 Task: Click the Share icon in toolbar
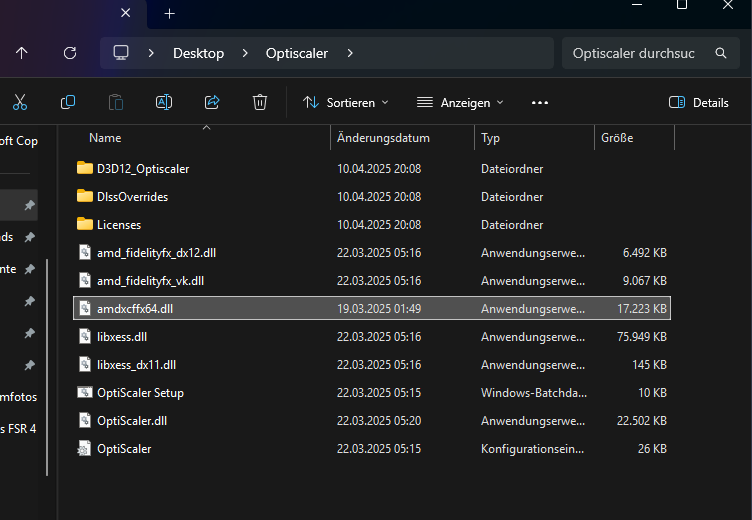point(212,102)
